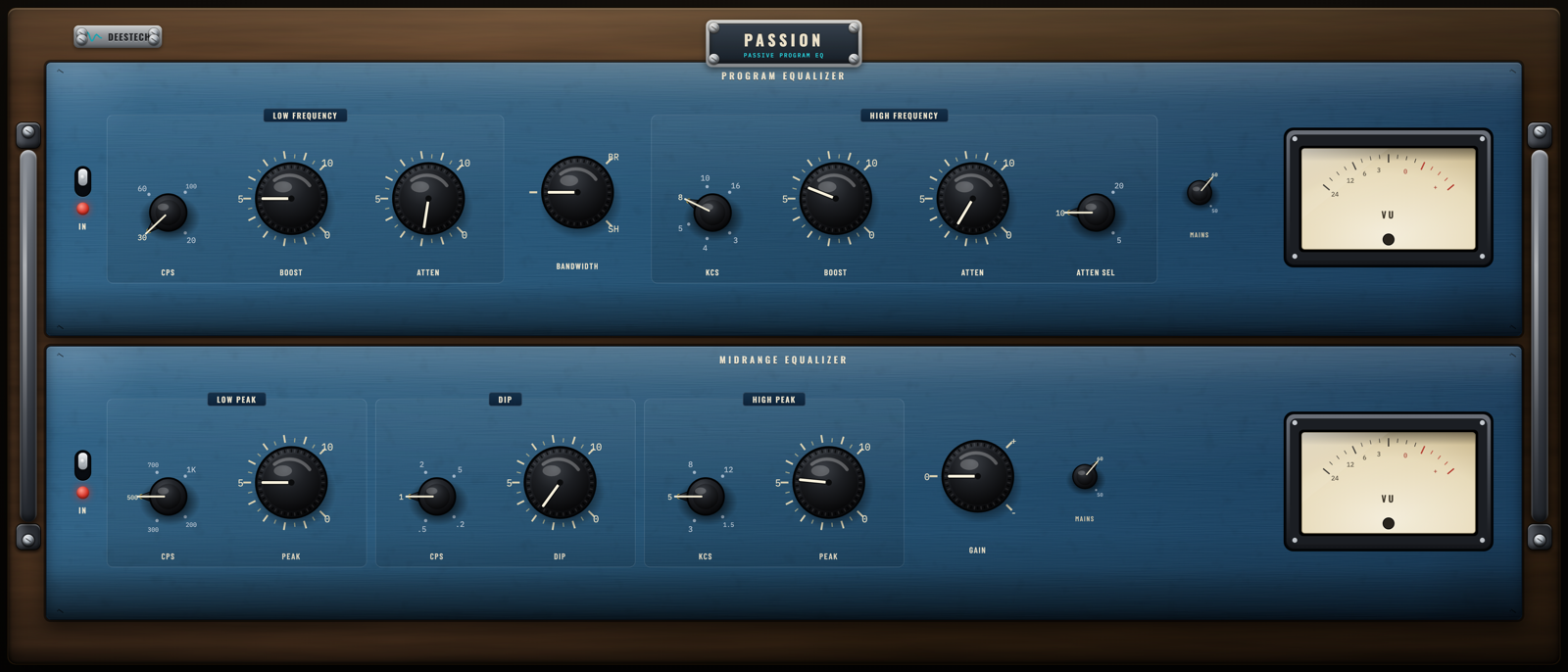Click the 'LOW FREQUENCY' section label
The width and height of the screenshot is (1568, 672).
(x=305, y=116)
